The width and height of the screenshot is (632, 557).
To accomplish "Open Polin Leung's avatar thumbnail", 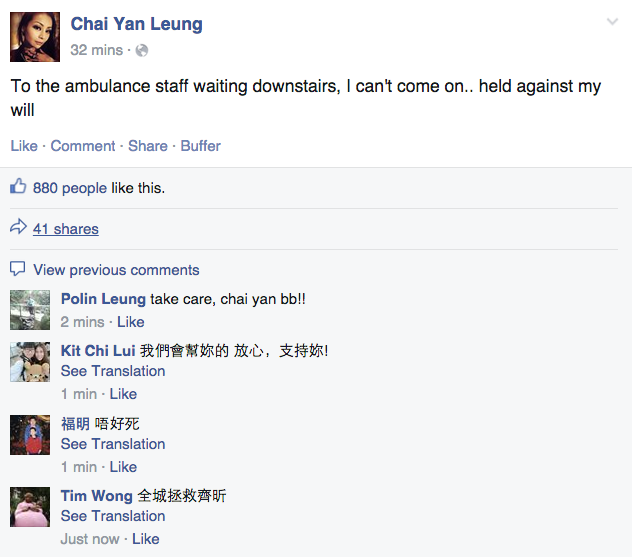I will pos(30,310).
